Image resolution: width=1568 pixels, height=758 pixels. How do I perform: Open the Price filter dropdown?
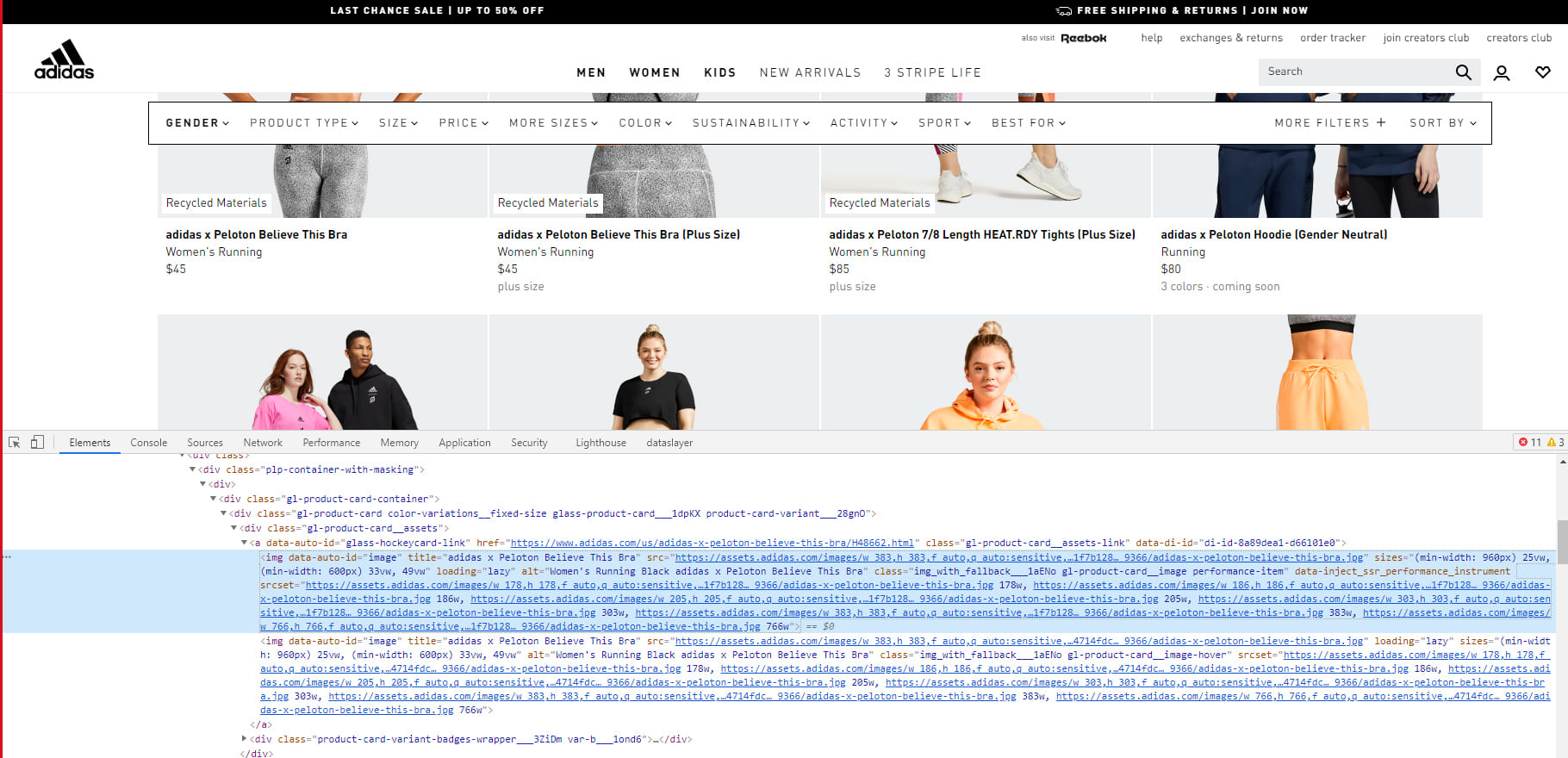pyautogui.click(x=464, y=123)
